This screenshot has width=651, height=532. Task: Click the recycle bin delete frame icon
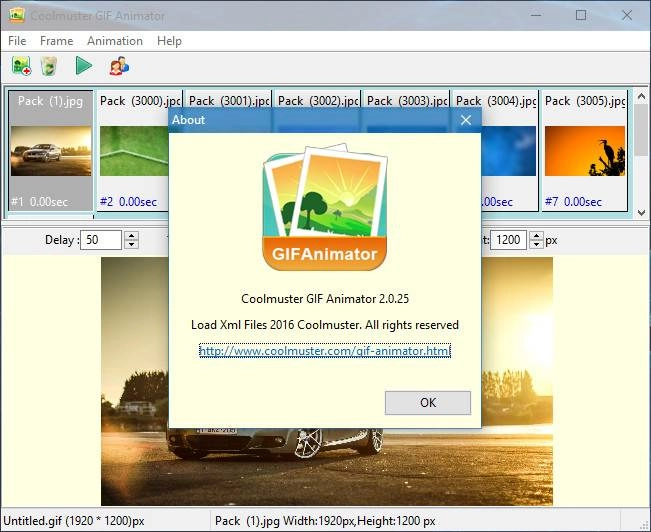49,66
